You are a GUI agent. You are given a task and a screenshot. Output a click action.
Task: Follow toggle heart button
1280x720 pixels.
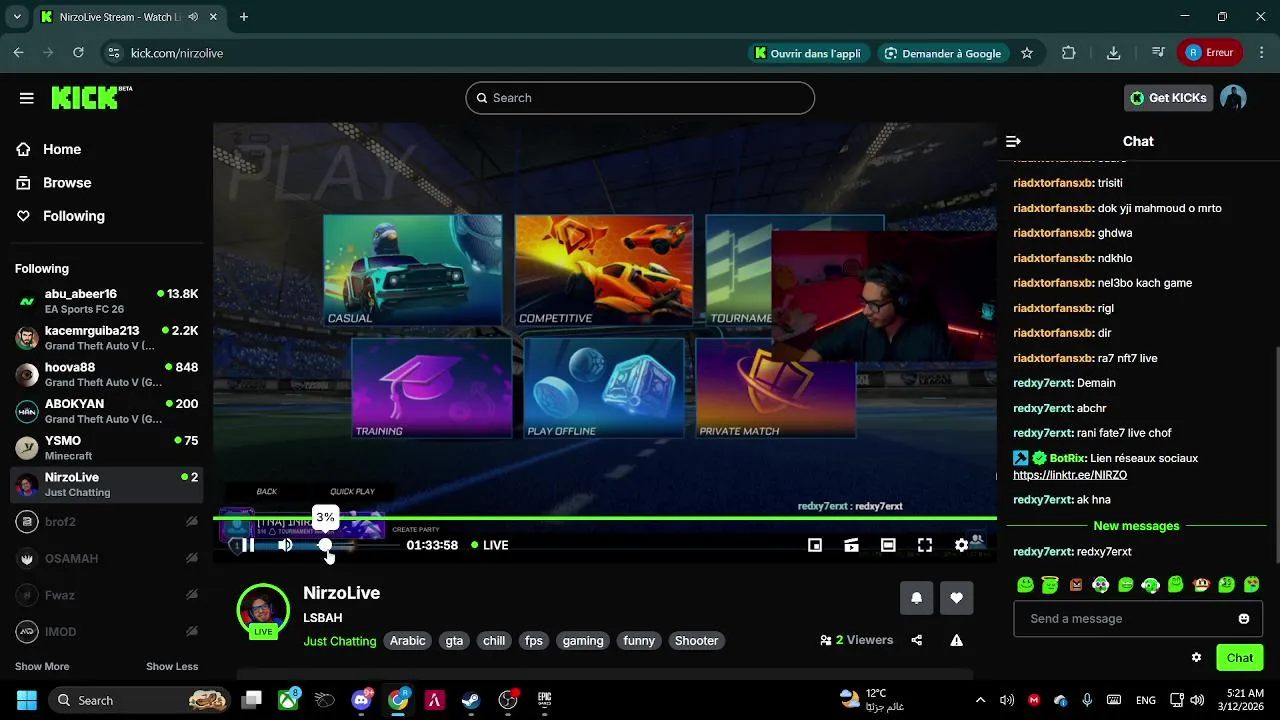pyautogui.click(x=956, y=598)
